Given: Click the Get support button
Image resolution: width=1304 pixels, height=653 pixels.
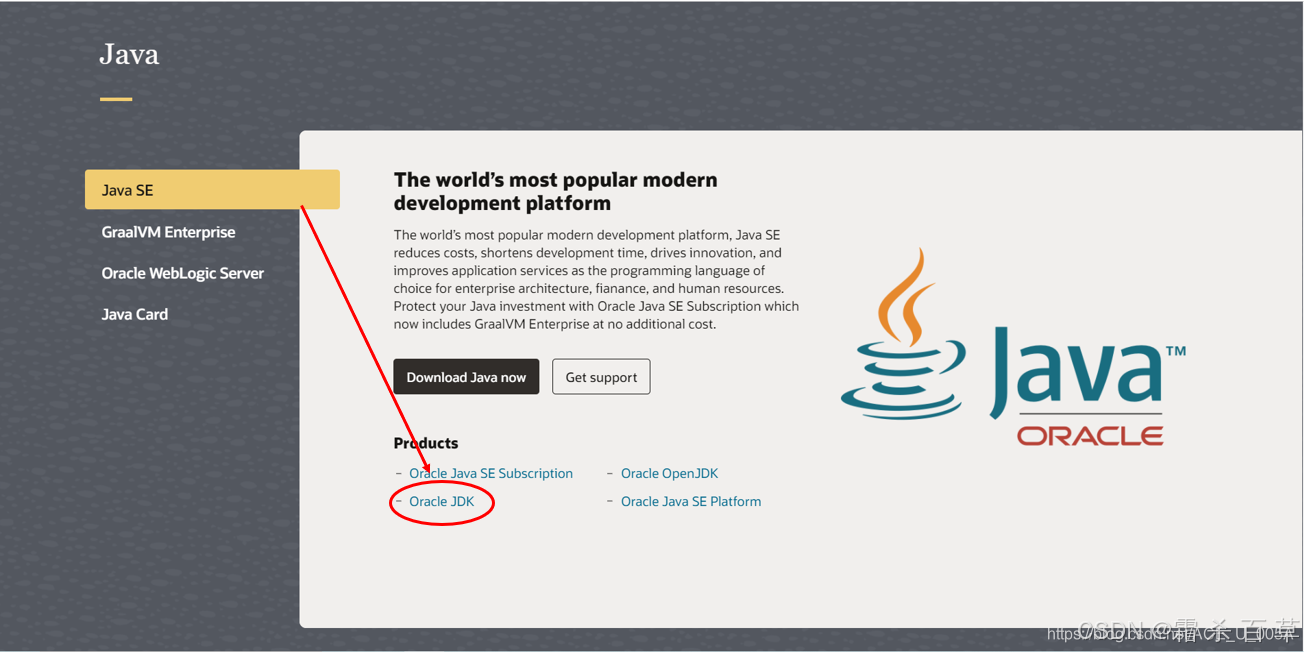Looking at the screenshot, I should 601,377.
